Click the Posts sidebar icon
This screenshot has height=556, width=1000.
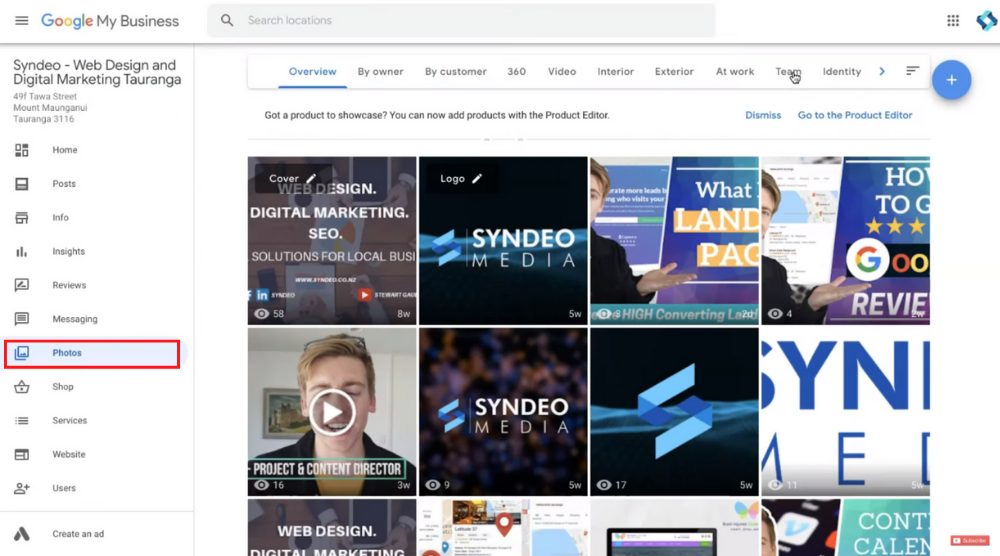tap(22, 184)
